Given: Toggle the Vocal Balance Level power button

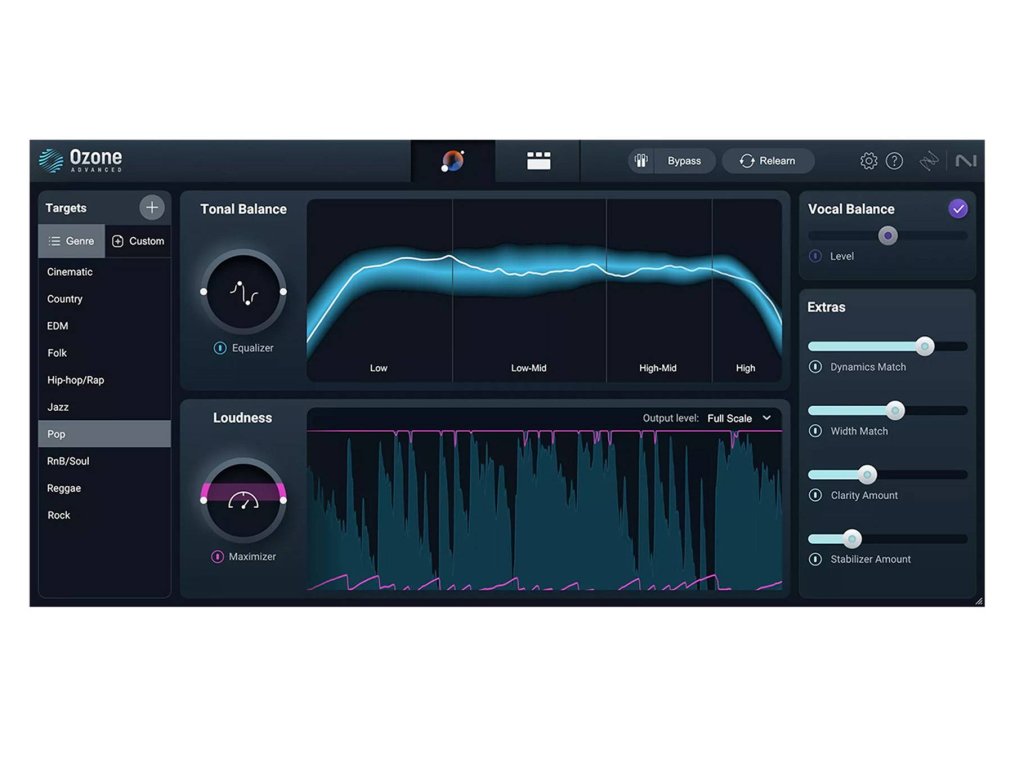Looking at the screenshot, I should coord(815,256).
